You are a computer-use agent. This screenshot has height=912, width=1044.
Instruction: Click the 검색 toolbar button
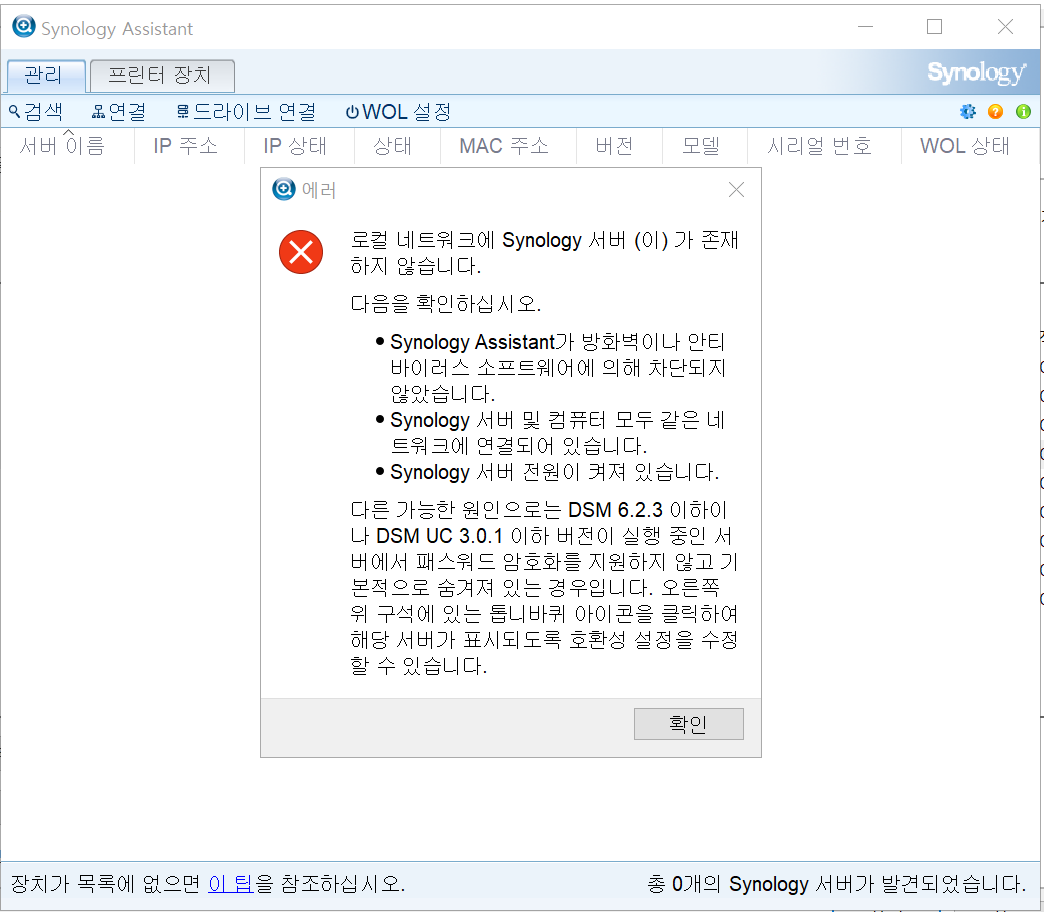pyautogui.click(x=36, y=111)
